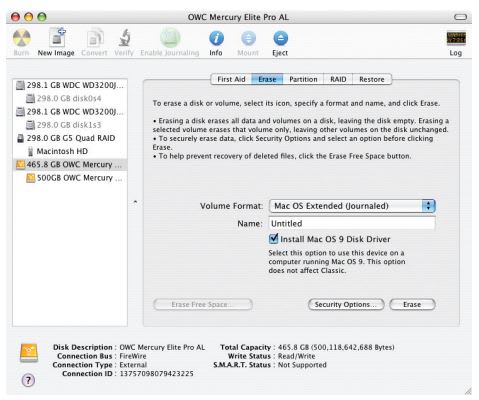Select the first 298.1 GB WDC disk
479x400 pixels.
click(x=70, y=85)
